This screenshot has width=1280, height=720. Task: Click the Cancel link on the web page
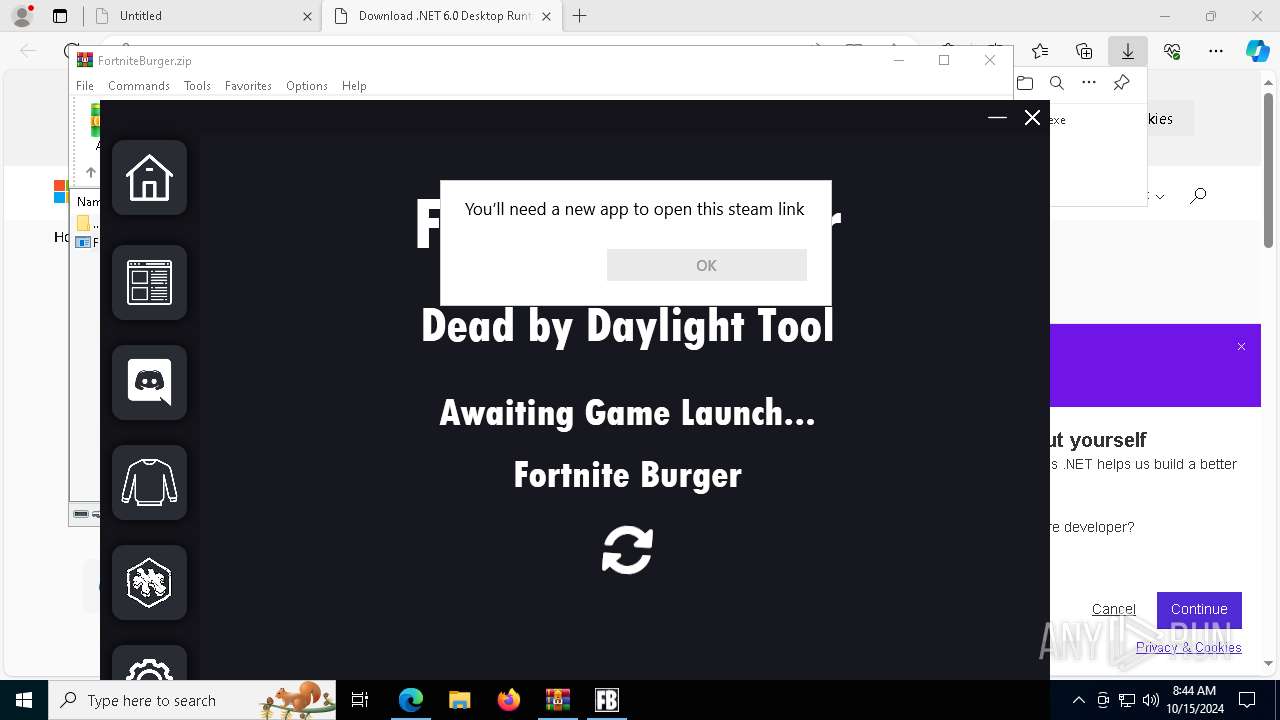coord(1114,609)
